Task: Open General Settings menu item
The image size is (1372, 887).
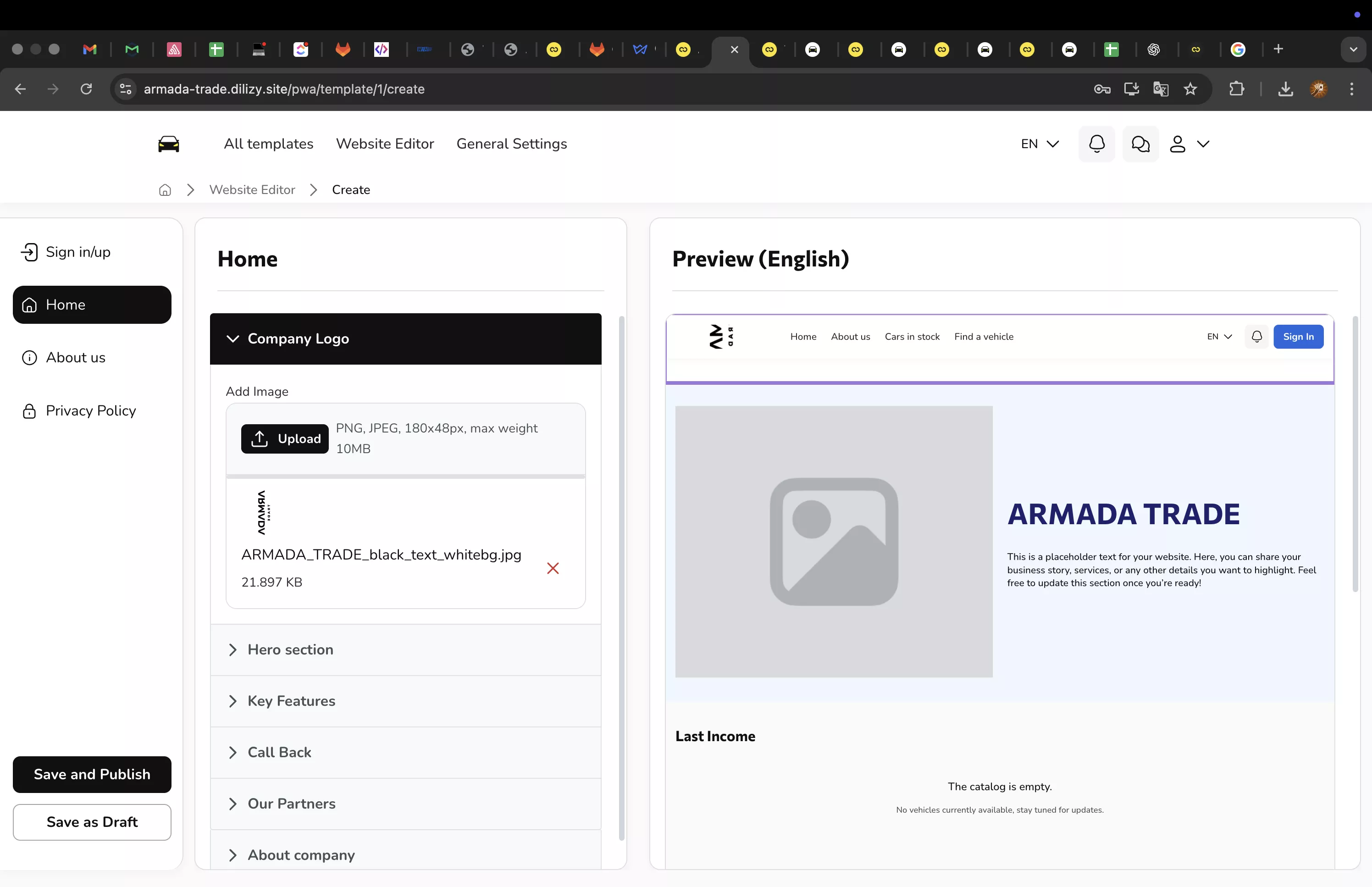Action: pos(511,144)
